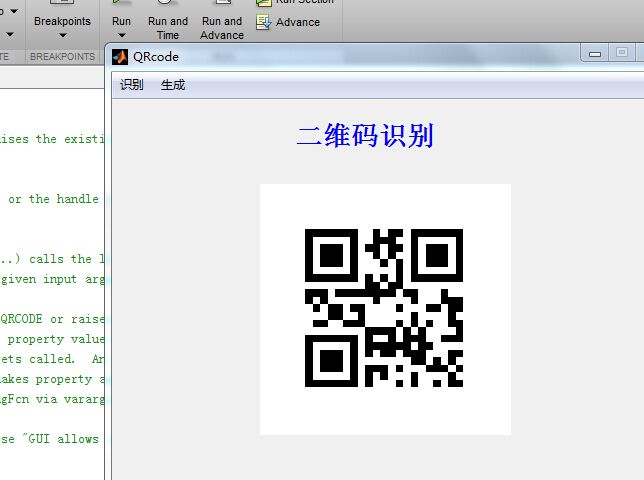The image size is (644, 480).
Task: Click the QRcode window title text
Action: pyautogui.click(x=156, y=57)
